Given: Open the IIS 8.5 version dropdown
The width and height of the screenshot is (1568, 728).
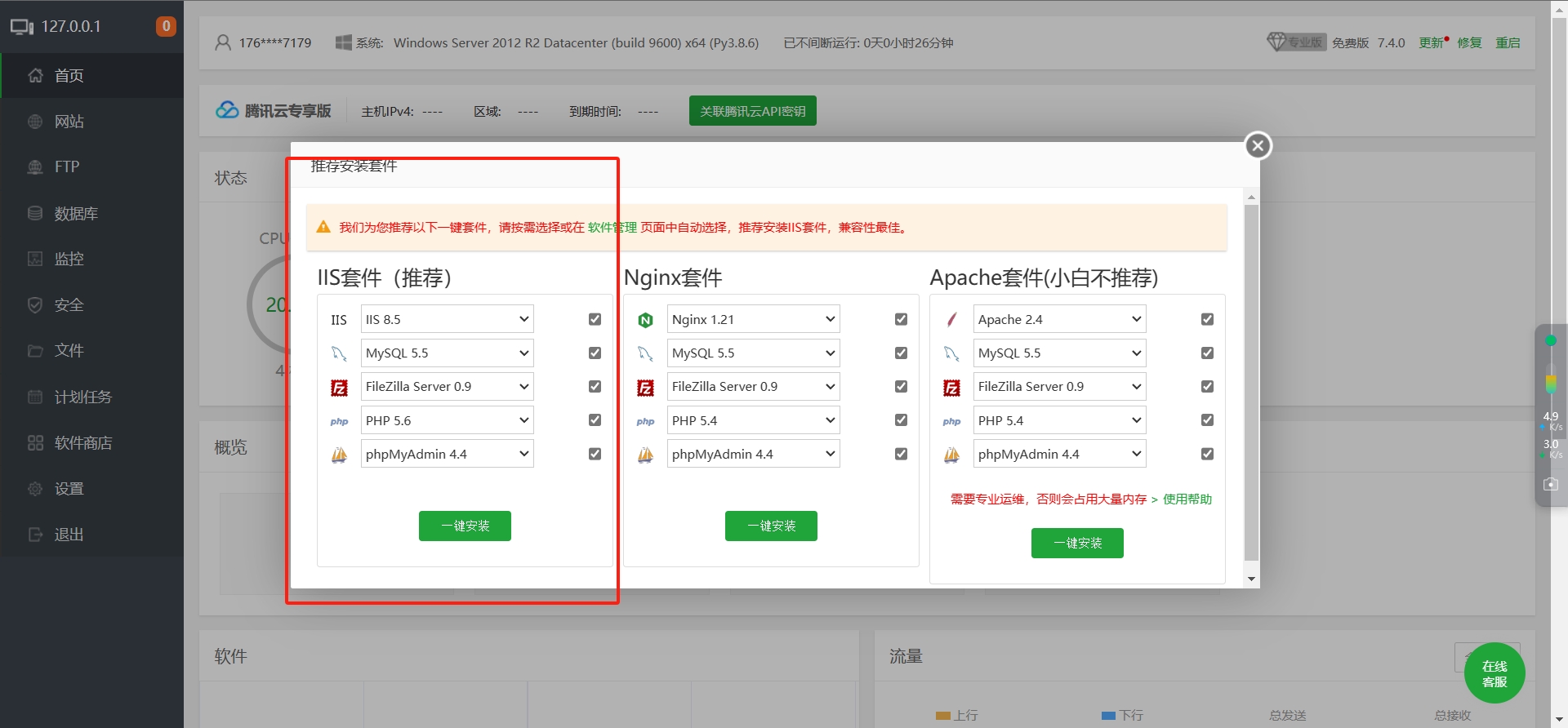Looking at the screenshot, I should click(447, 319).
